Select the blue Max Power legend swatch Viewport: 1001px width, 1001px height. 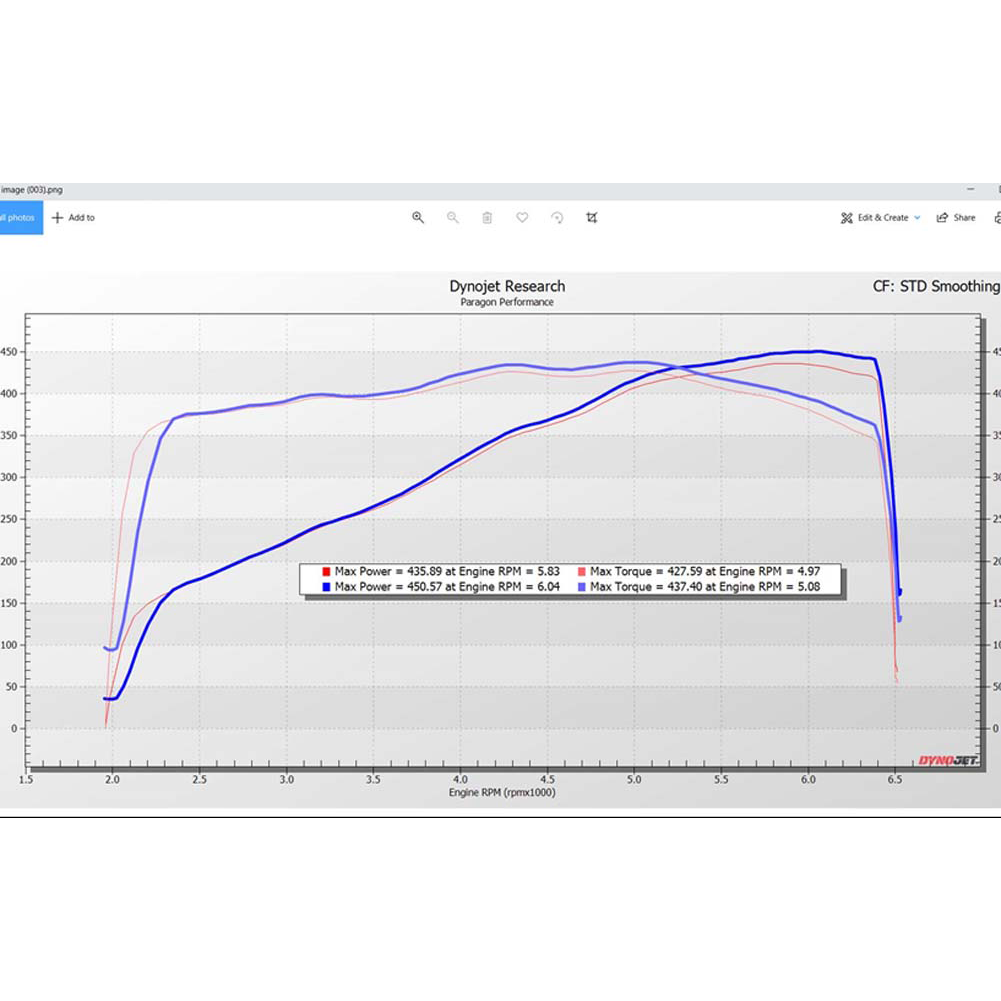(x=326, y=587)
